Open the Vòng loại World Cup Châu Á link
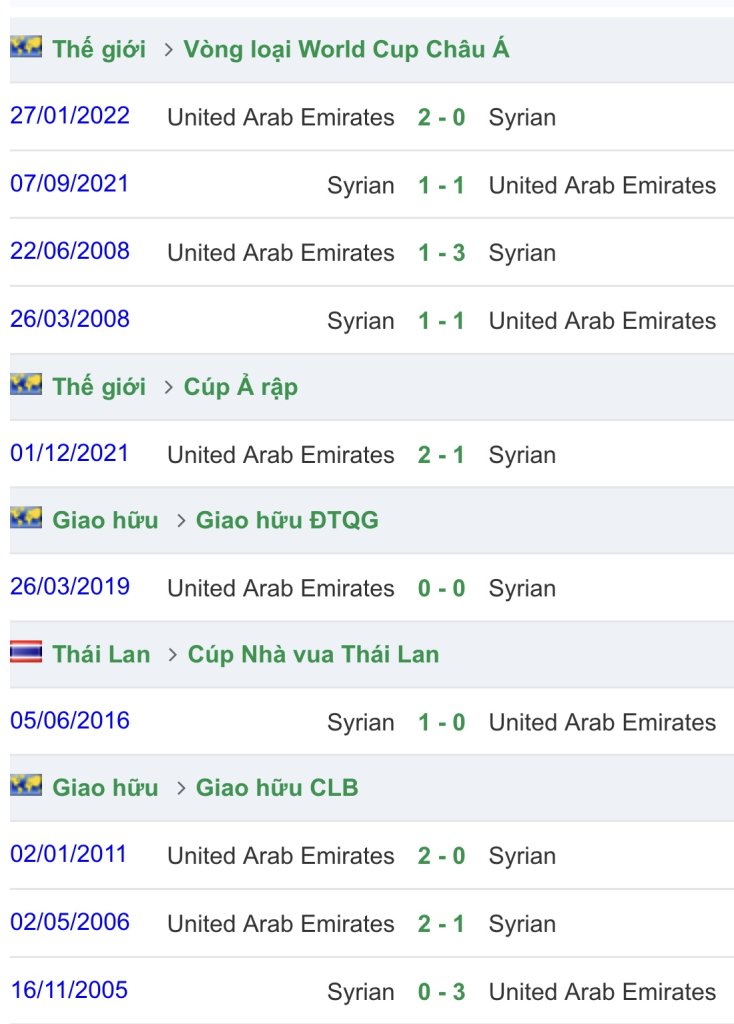Screen dimensions: 734x1024 pos(346,49)
